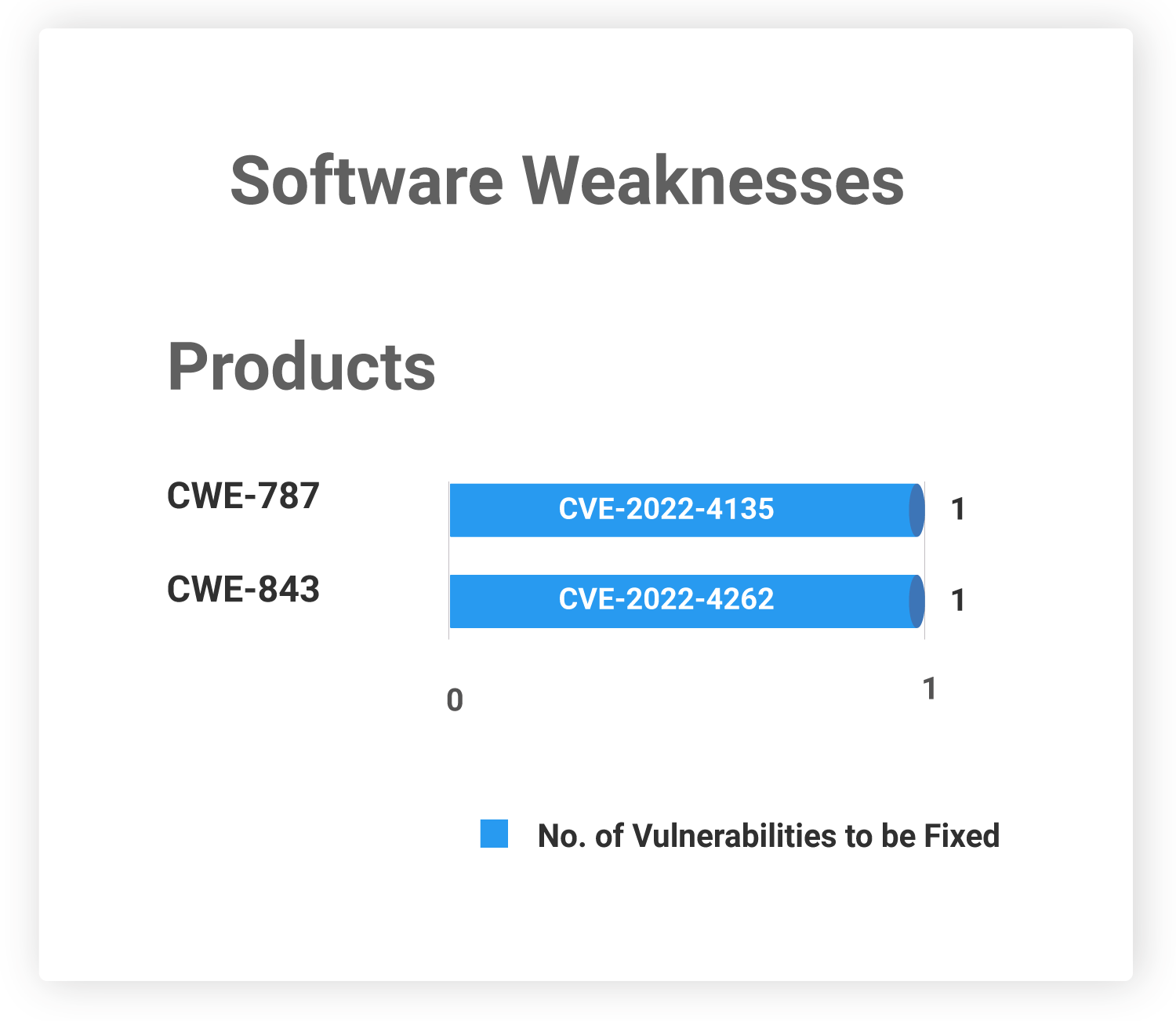Image resolution: width=1176 pixels, height=1021 pixels.
Task: Click the blue legend square icon
Action: pos(494,834)
